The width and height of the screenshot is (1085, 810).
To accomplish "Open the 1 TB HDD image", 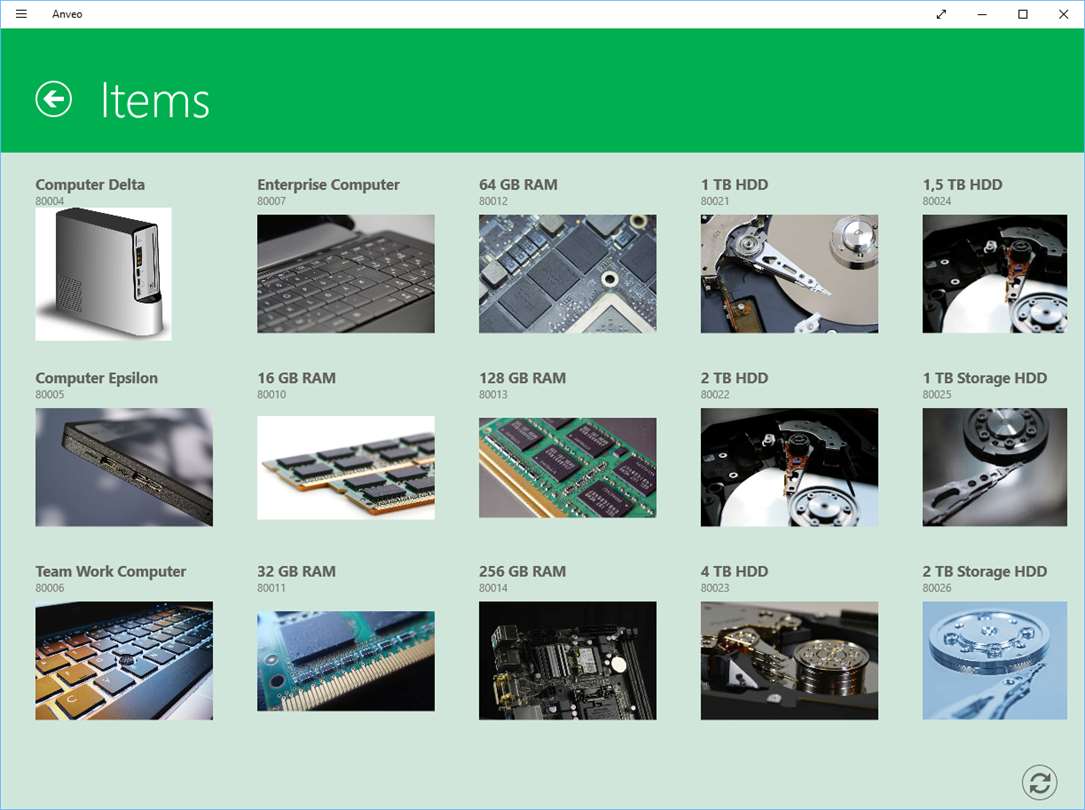I will (x=790, y=274).
